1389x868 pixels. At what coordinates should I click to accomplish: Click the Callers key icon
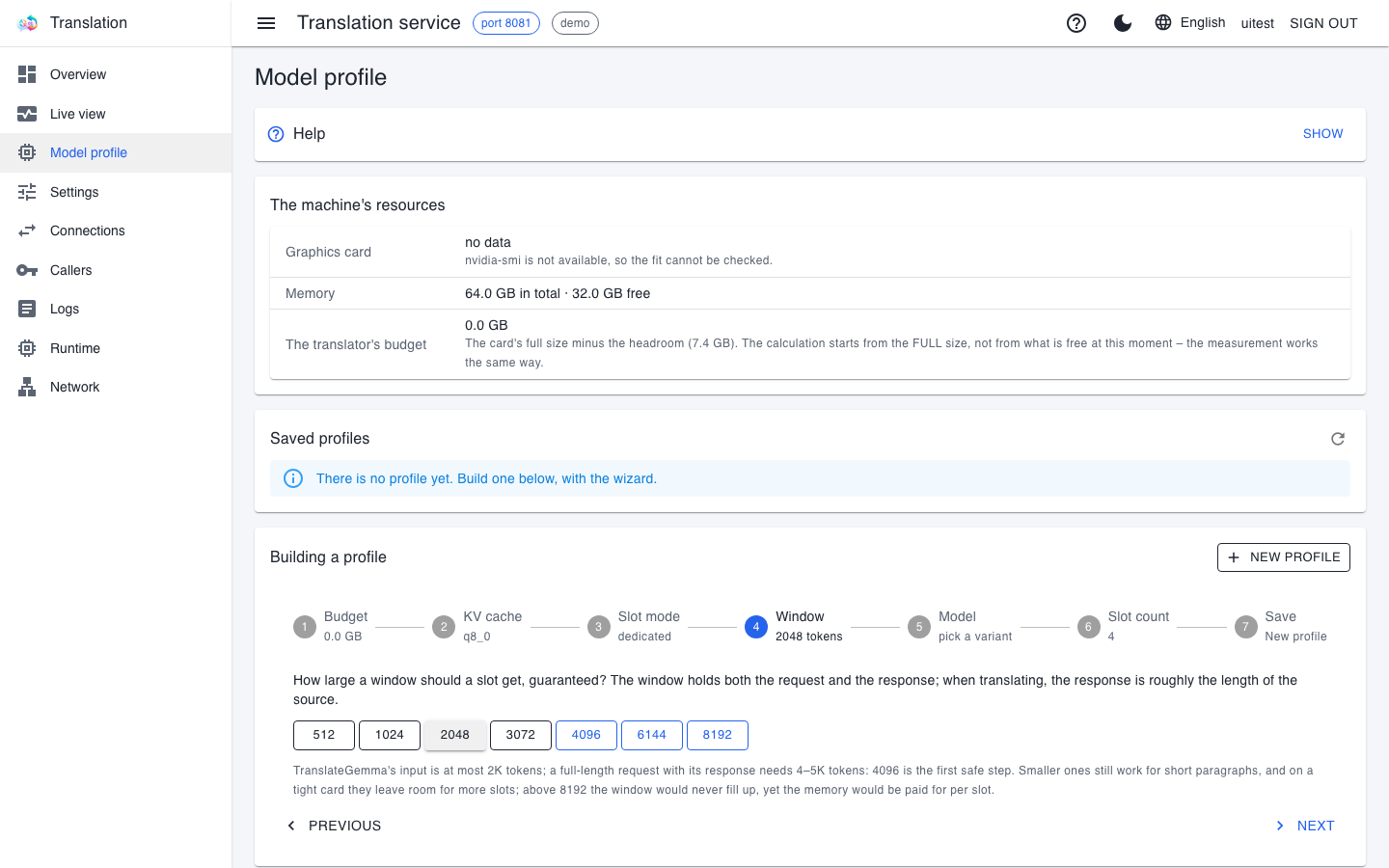27,270
